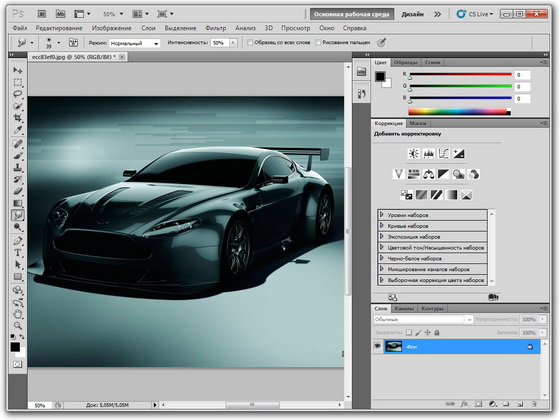Select the History Brush tool
560x420 pixels.
click(18, 179)
